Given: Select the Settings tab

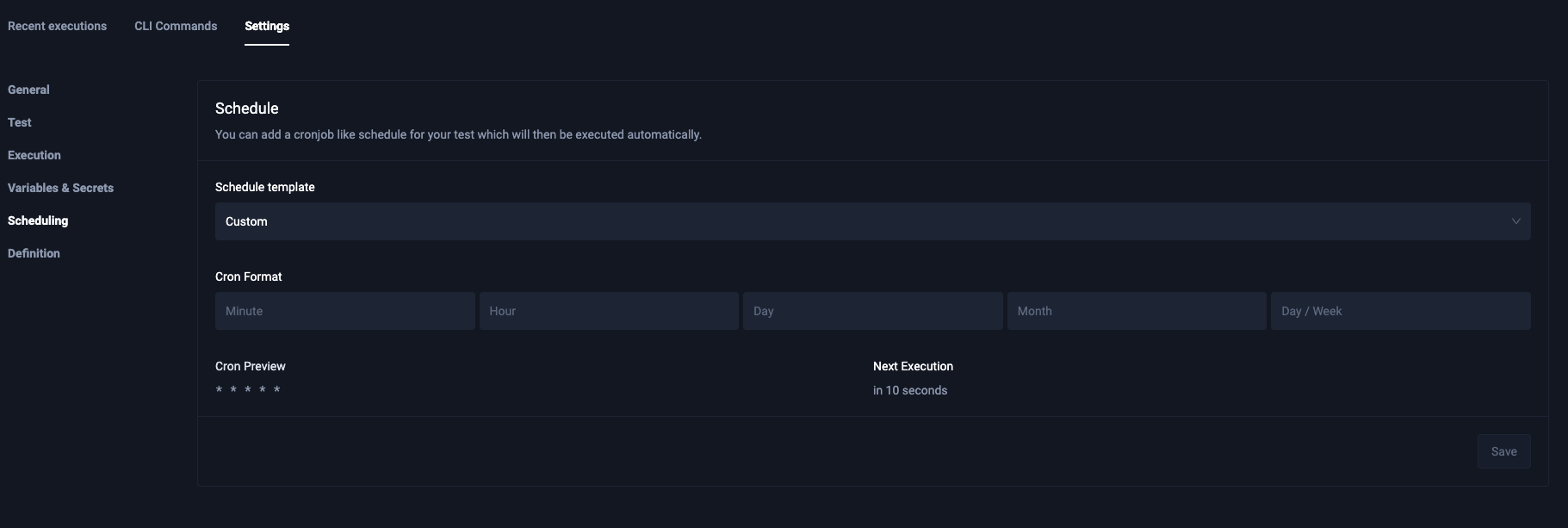Looking at the screenshot, I should (x=267, y=26).
